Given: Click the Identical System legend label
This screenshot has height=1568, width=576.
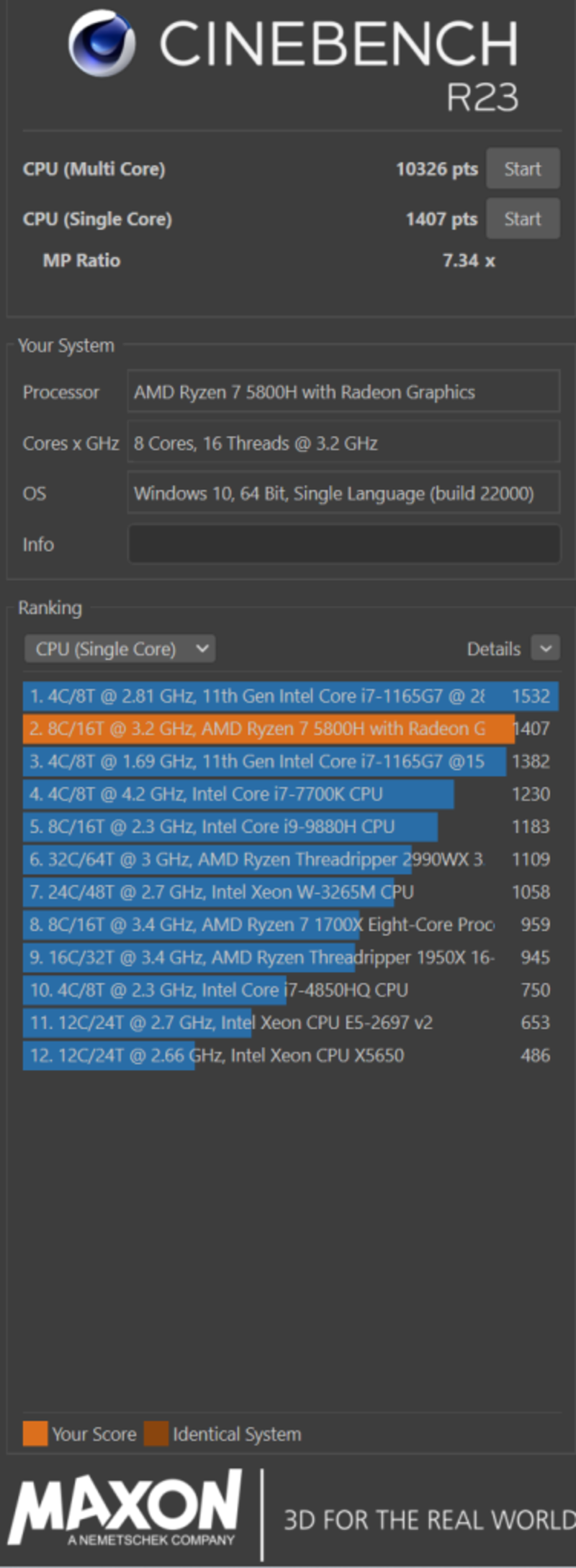Looking at the screenshot, I should [x=237, y=1434].
